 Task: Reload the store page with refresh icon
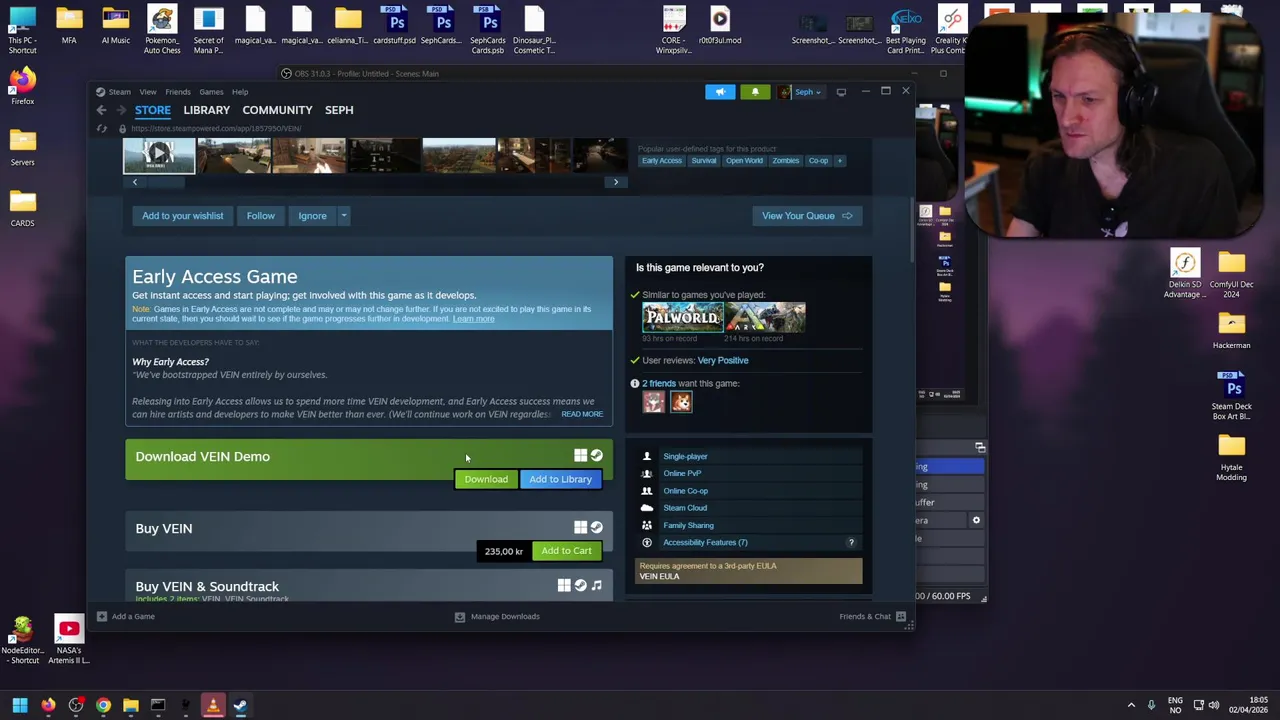(101, 129)
